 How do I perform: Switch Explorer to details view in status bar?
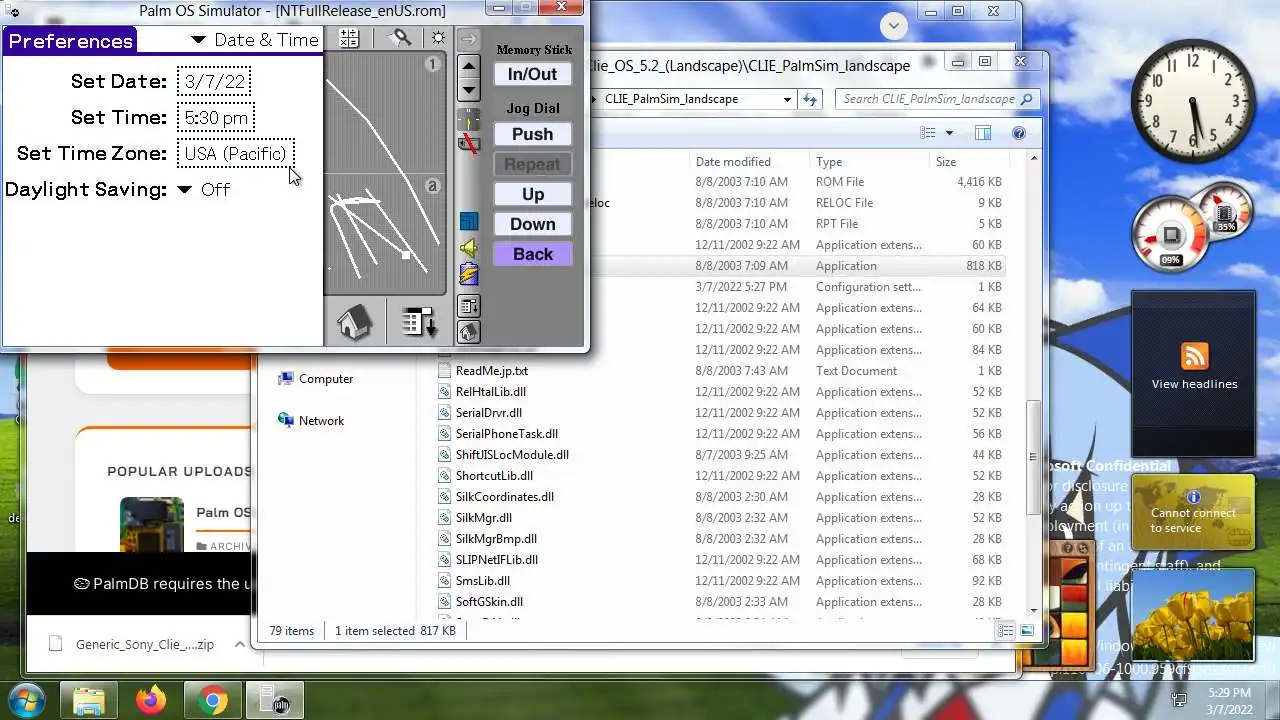coord(1005,630)
